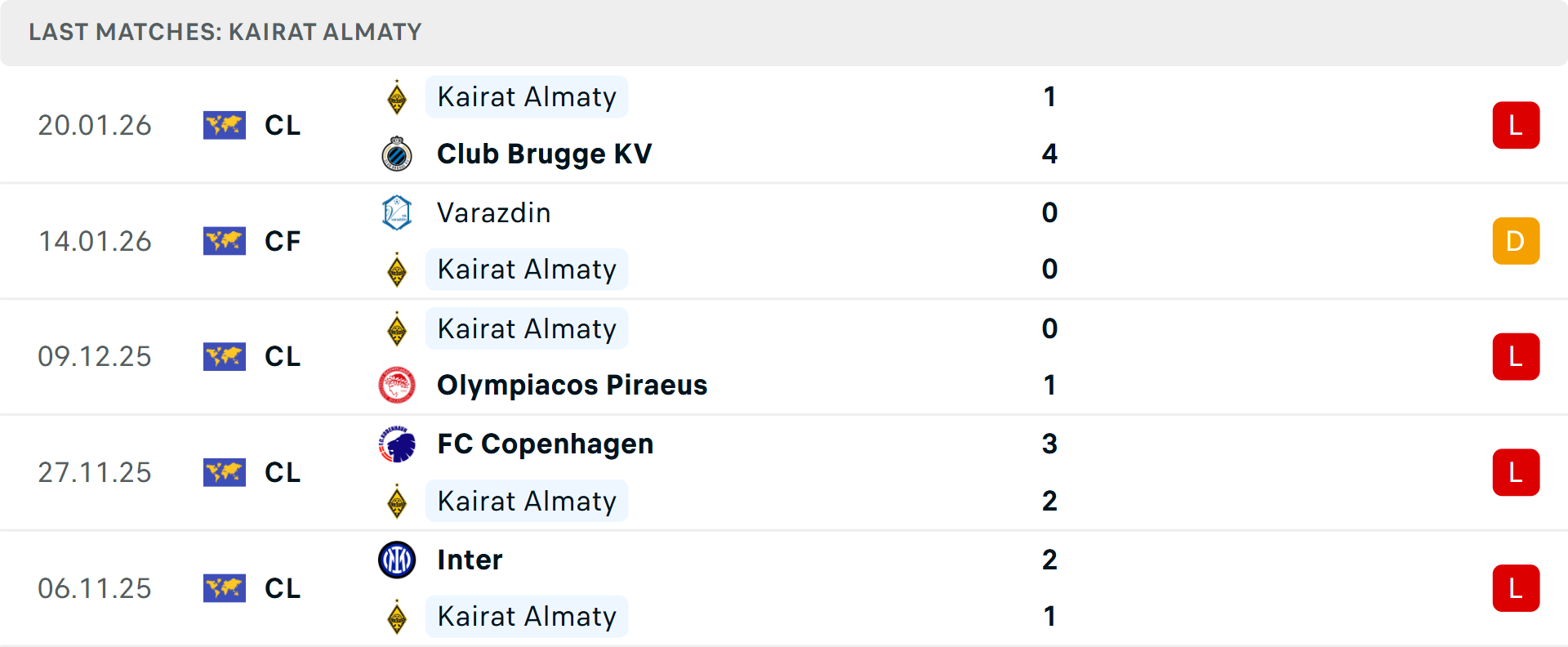Click the L result indicator for the Copenhagen loss
Image resolution: width=1568 pixels, height=647 pixels.
pos(1517,472)
